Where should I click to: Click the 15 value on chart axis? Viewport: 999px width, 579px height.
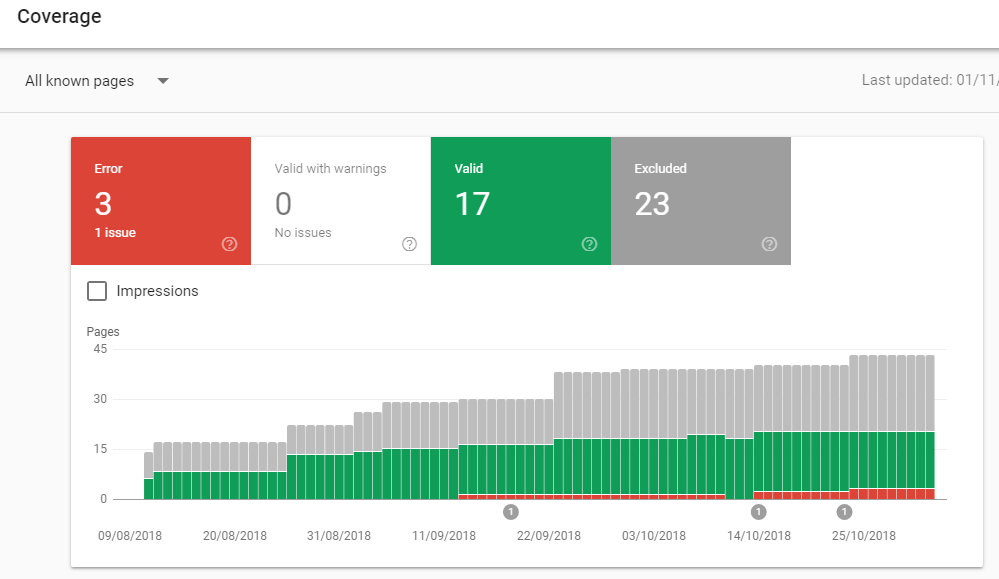(x=100, y=448)
